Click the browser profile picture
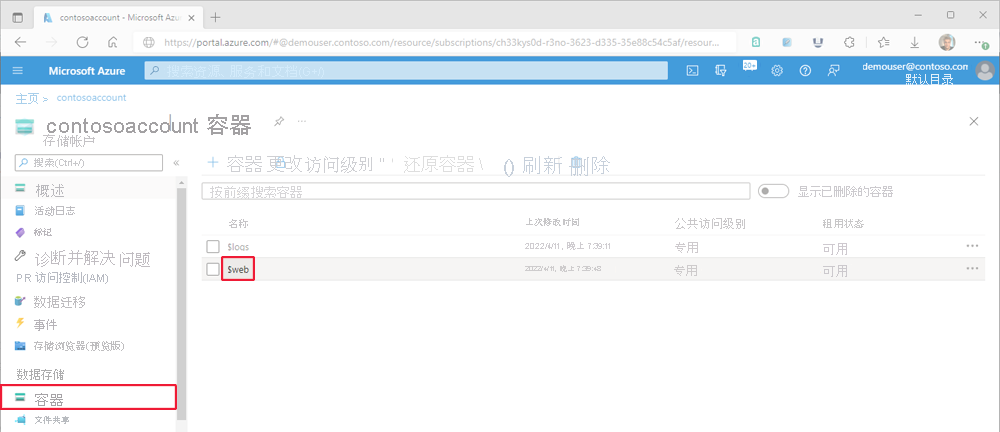This screenshot has width=1000, height=432. [947, 42]
